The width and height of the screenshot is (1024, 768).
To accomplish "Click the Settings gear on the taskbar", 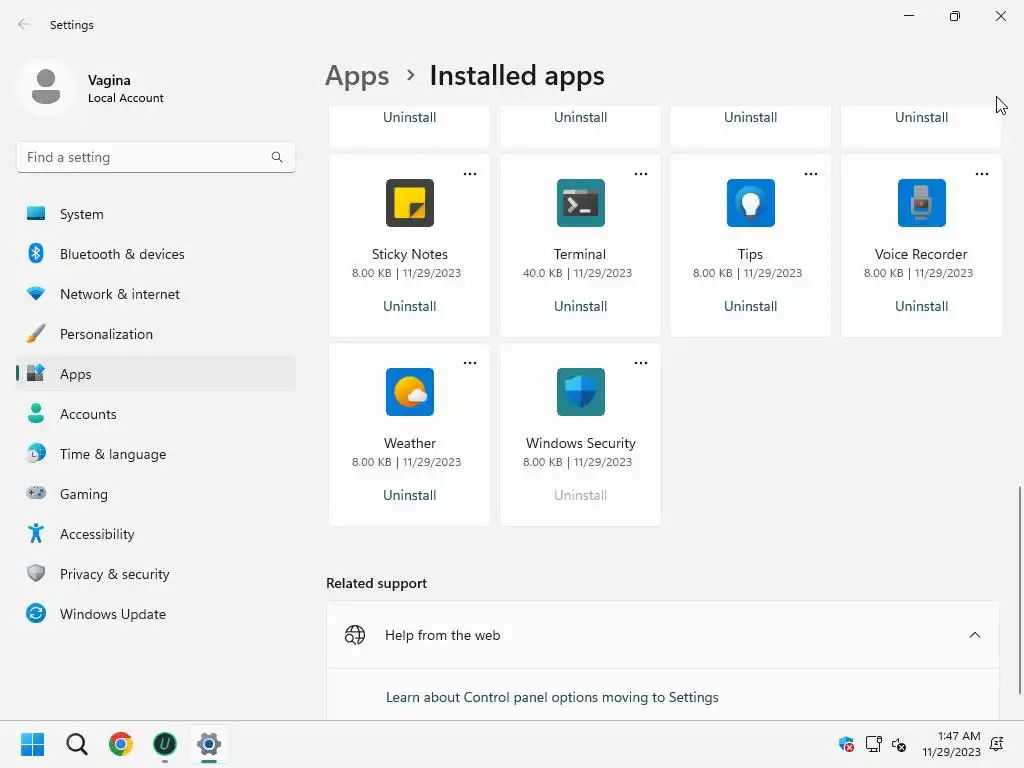I will pos(209,744).
